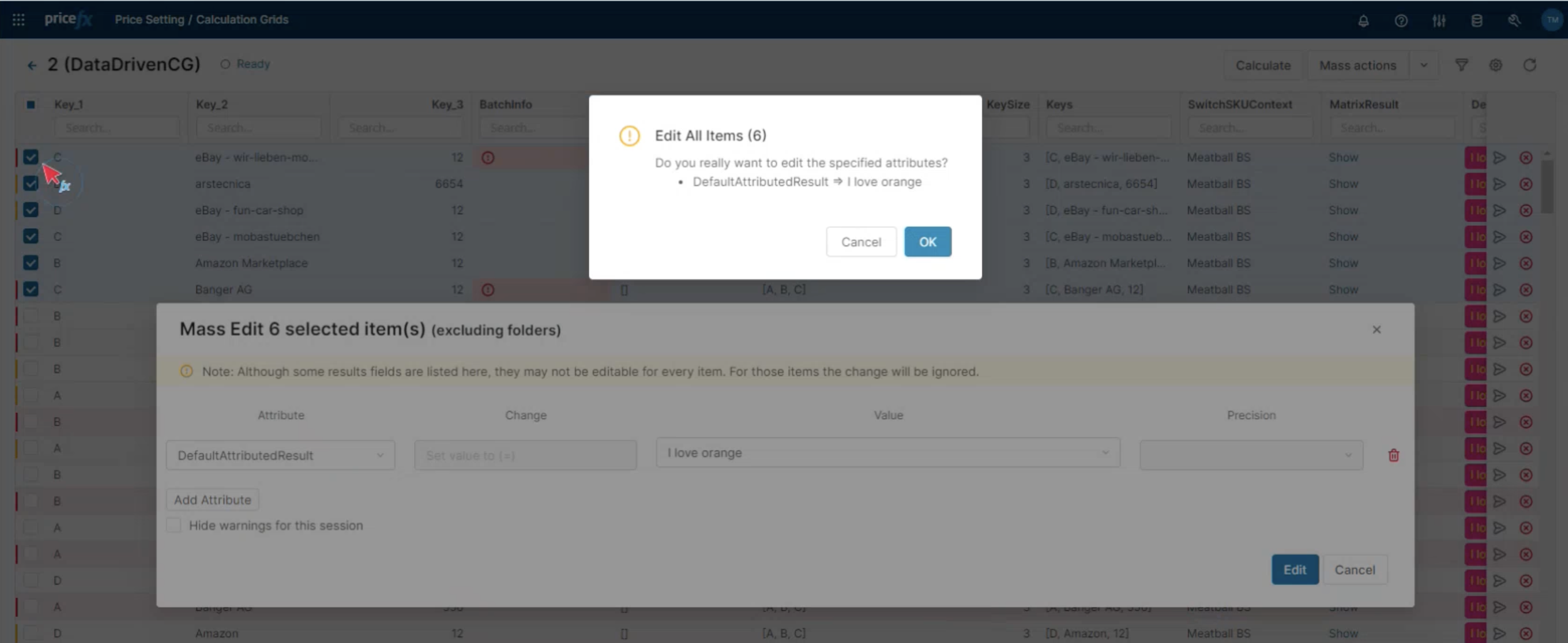The image size is (1568, 643).
Task: Open the user profile avatar menu
Action: (x=1552, y=20)
